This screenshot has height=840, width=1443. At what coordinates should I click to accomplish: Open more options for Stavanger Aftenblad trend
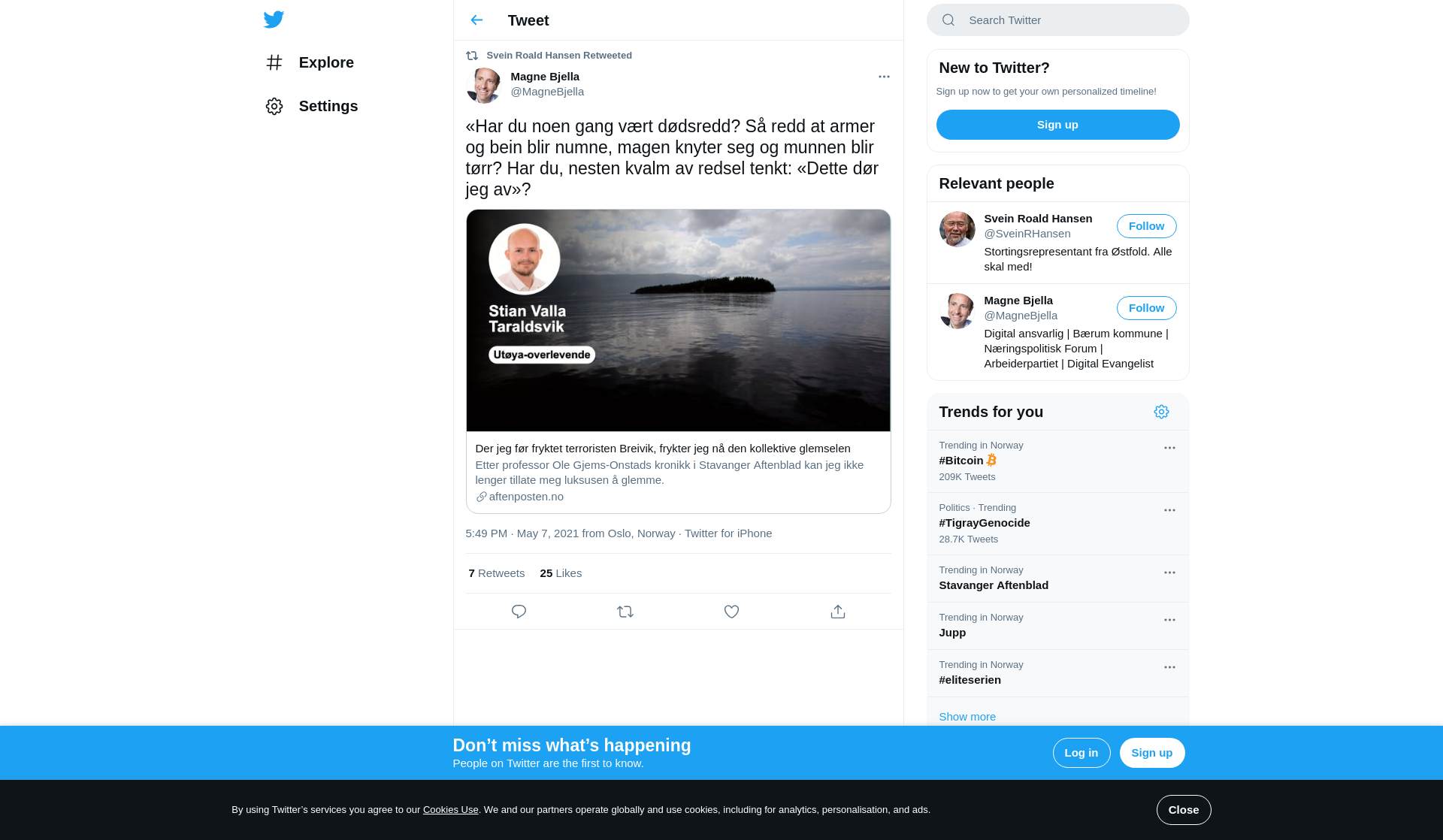point(1169,573)
